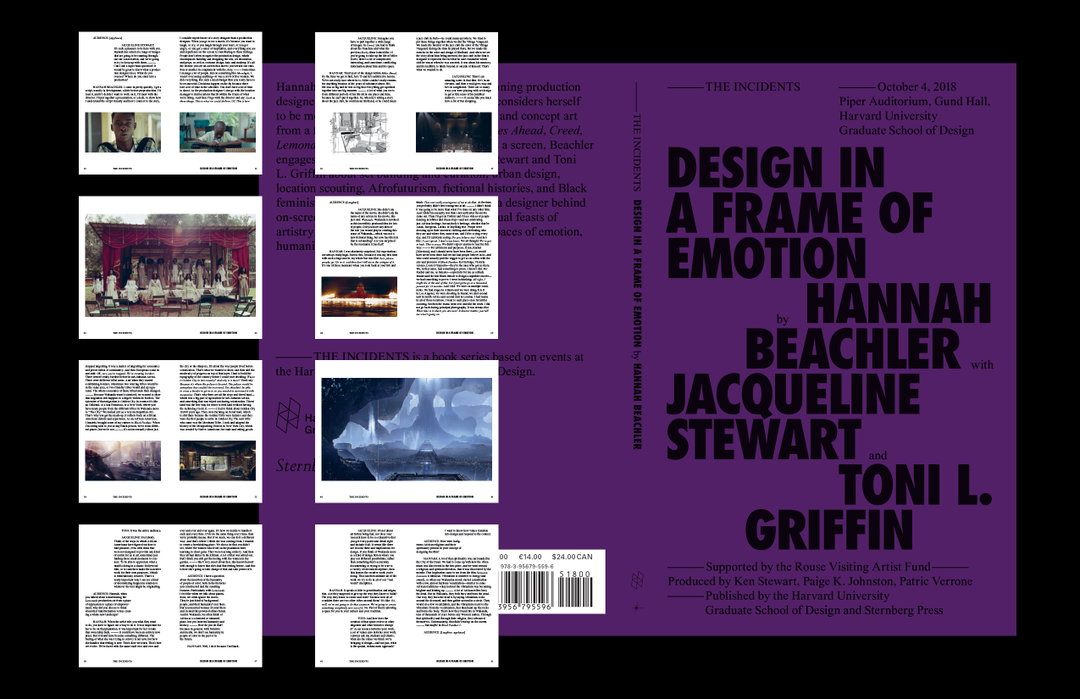Click the '$24.00 CAN' price
Screen dimensions: 1080x699
pyautogui.click(x=572, y=556)
